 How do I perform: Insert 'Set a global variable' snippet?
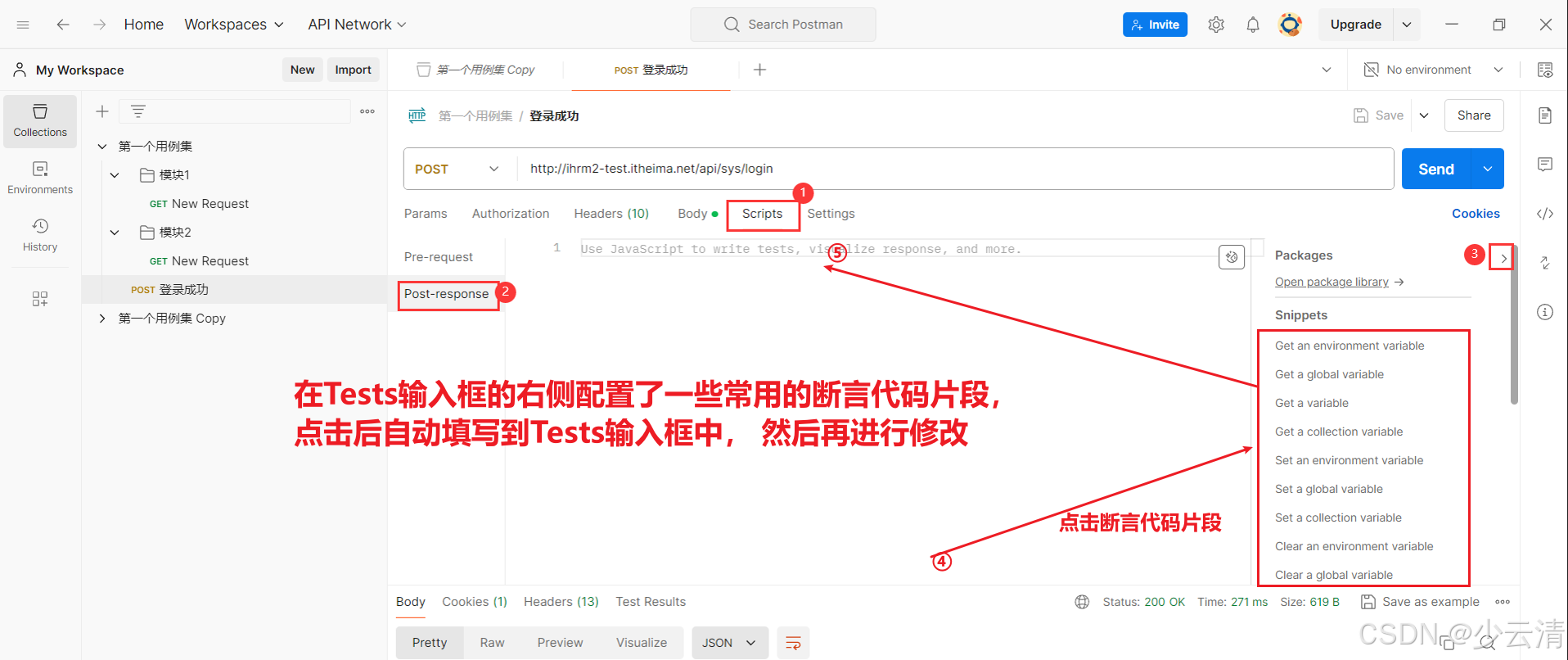(1329, 489)
